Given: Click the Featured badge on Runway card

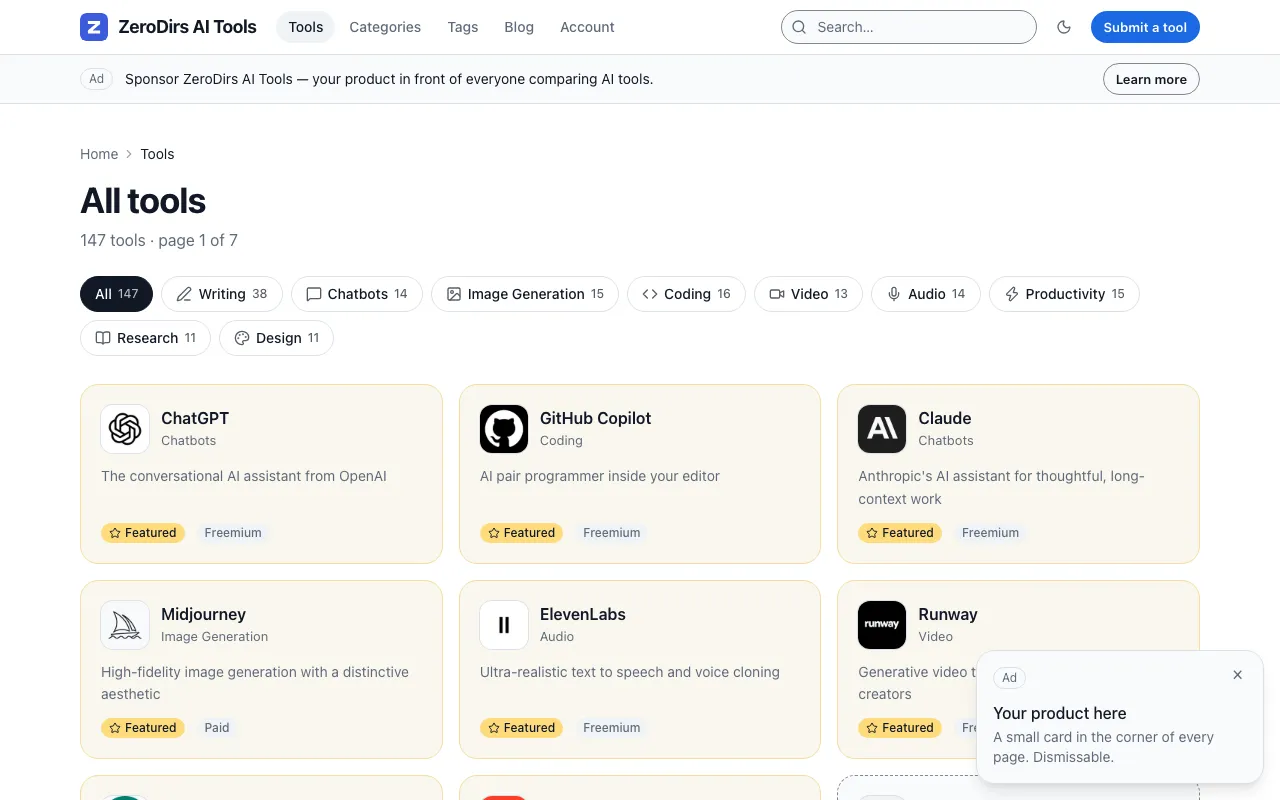Looking at the screenshot, I should (x=899, y=728).
